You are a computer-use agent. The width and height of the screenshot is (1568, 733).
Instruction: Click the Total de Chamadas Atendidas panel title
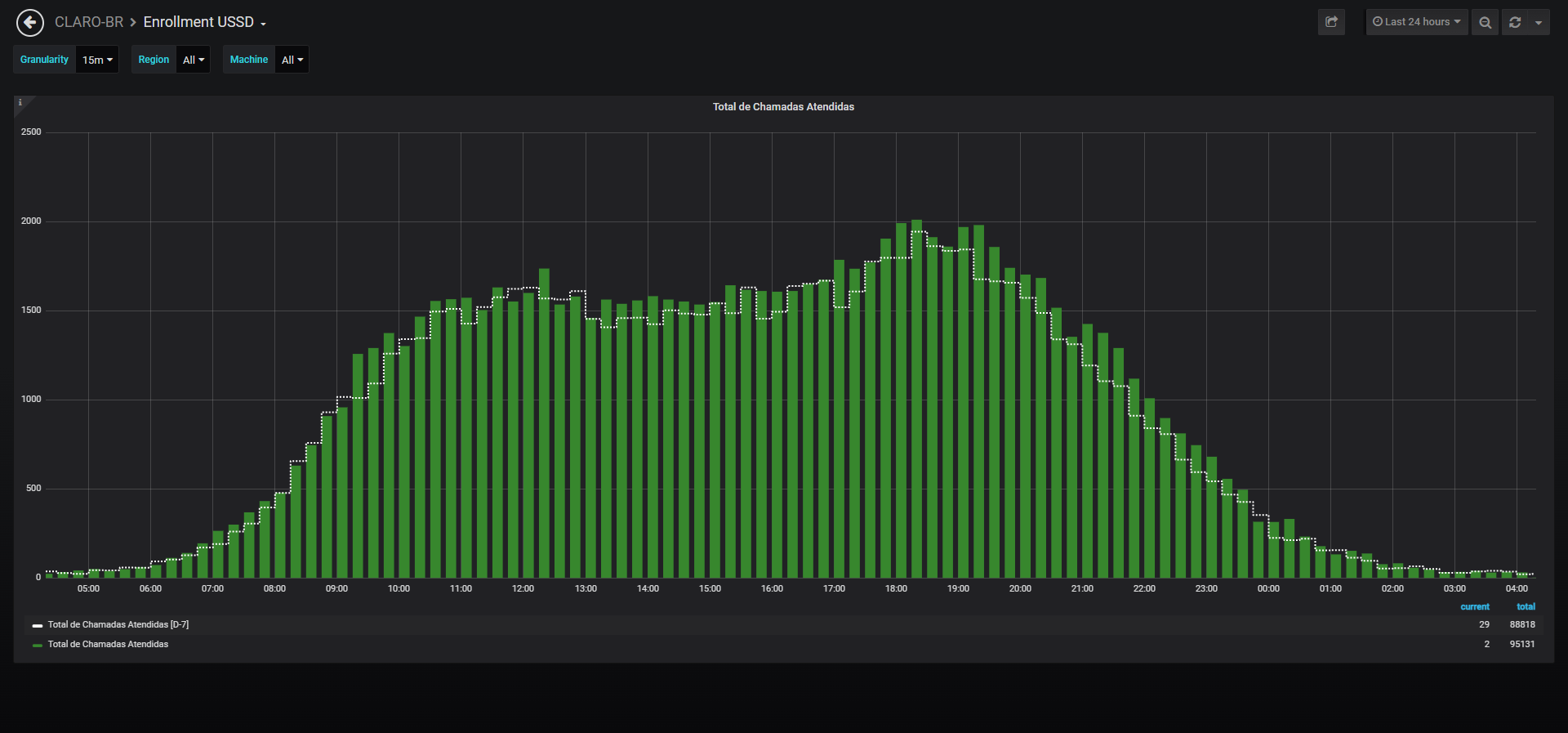[783, 107]
